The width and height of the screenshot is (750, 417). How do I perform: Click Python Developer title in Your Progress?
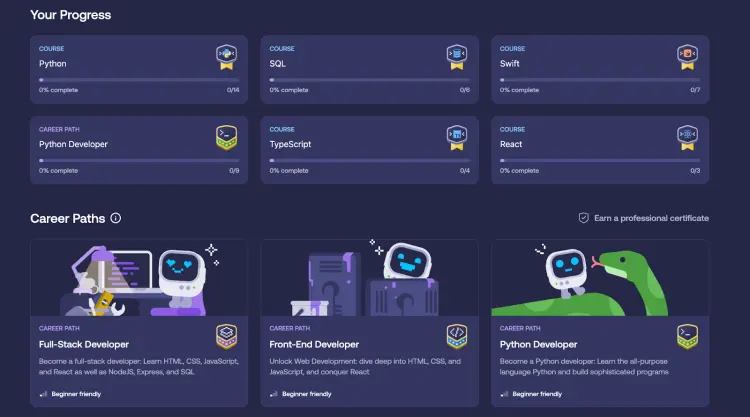(73, 144)
